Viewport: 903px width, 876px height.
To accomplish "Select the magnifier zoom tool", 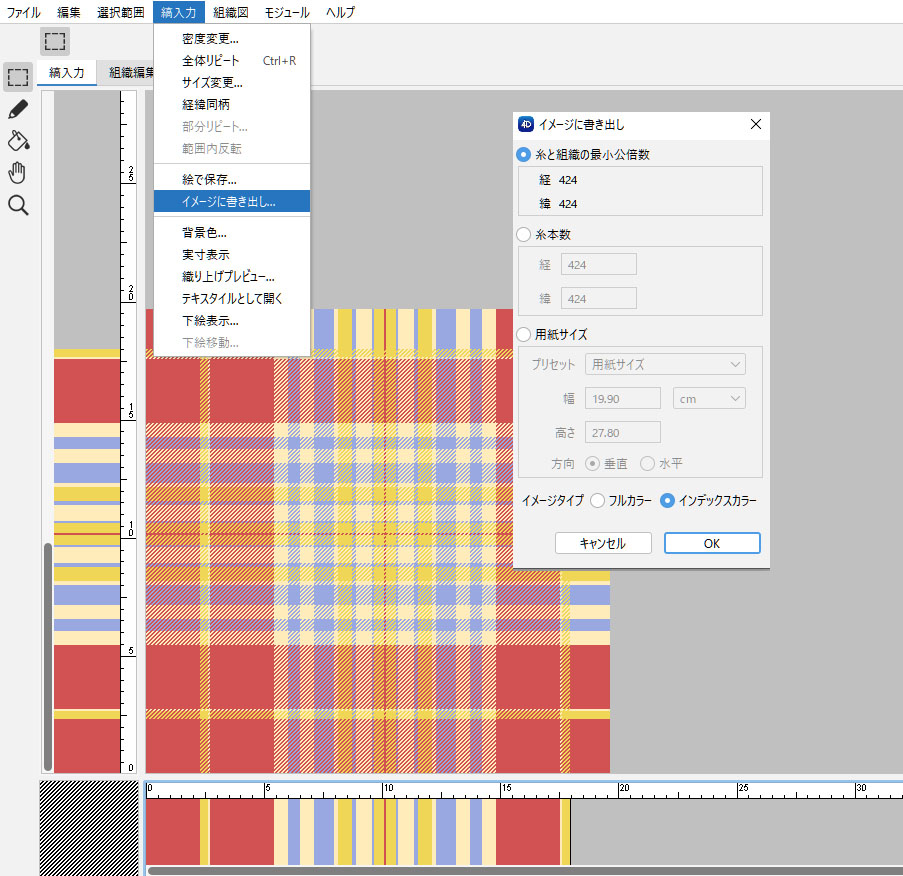I will [18, 206].
